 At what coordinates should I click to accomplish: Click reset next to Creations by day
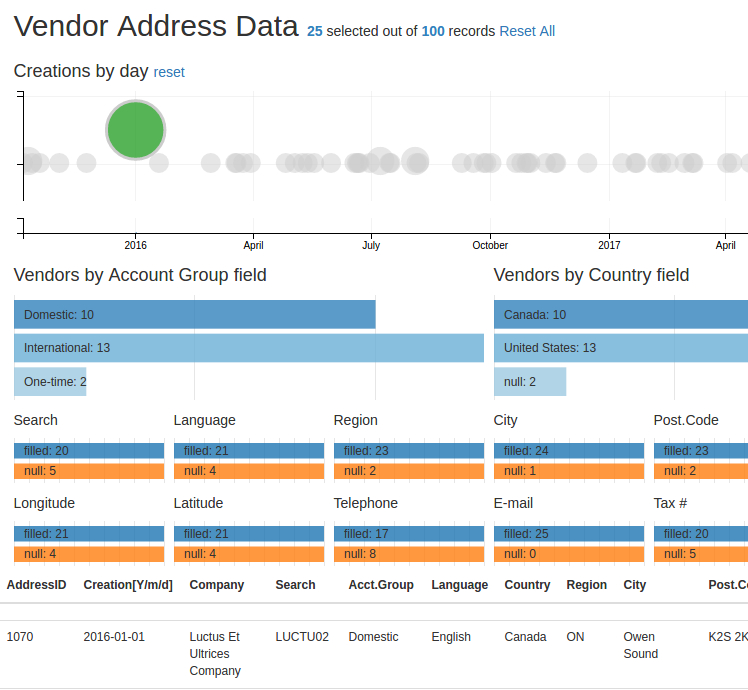(169, 72)
